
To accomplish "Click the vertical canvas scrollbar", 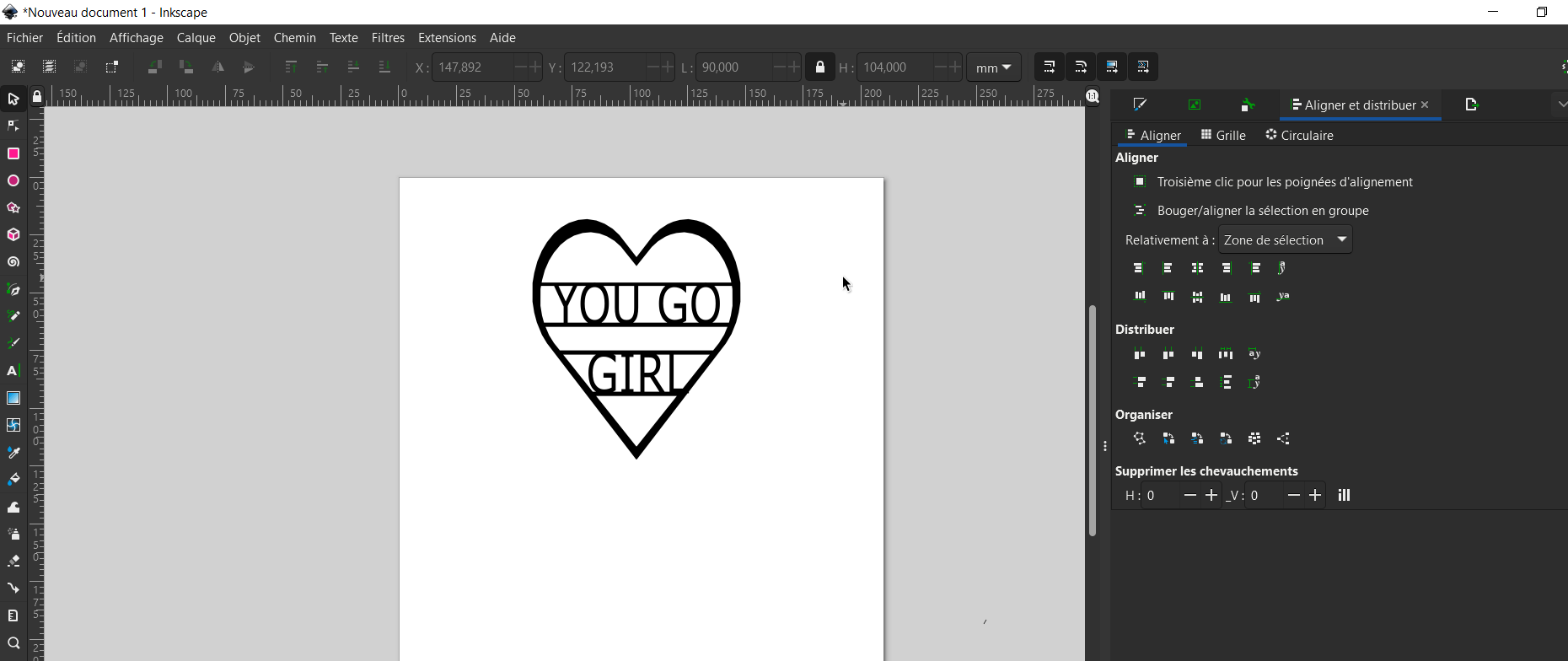I will click(x=1093, y=420).
